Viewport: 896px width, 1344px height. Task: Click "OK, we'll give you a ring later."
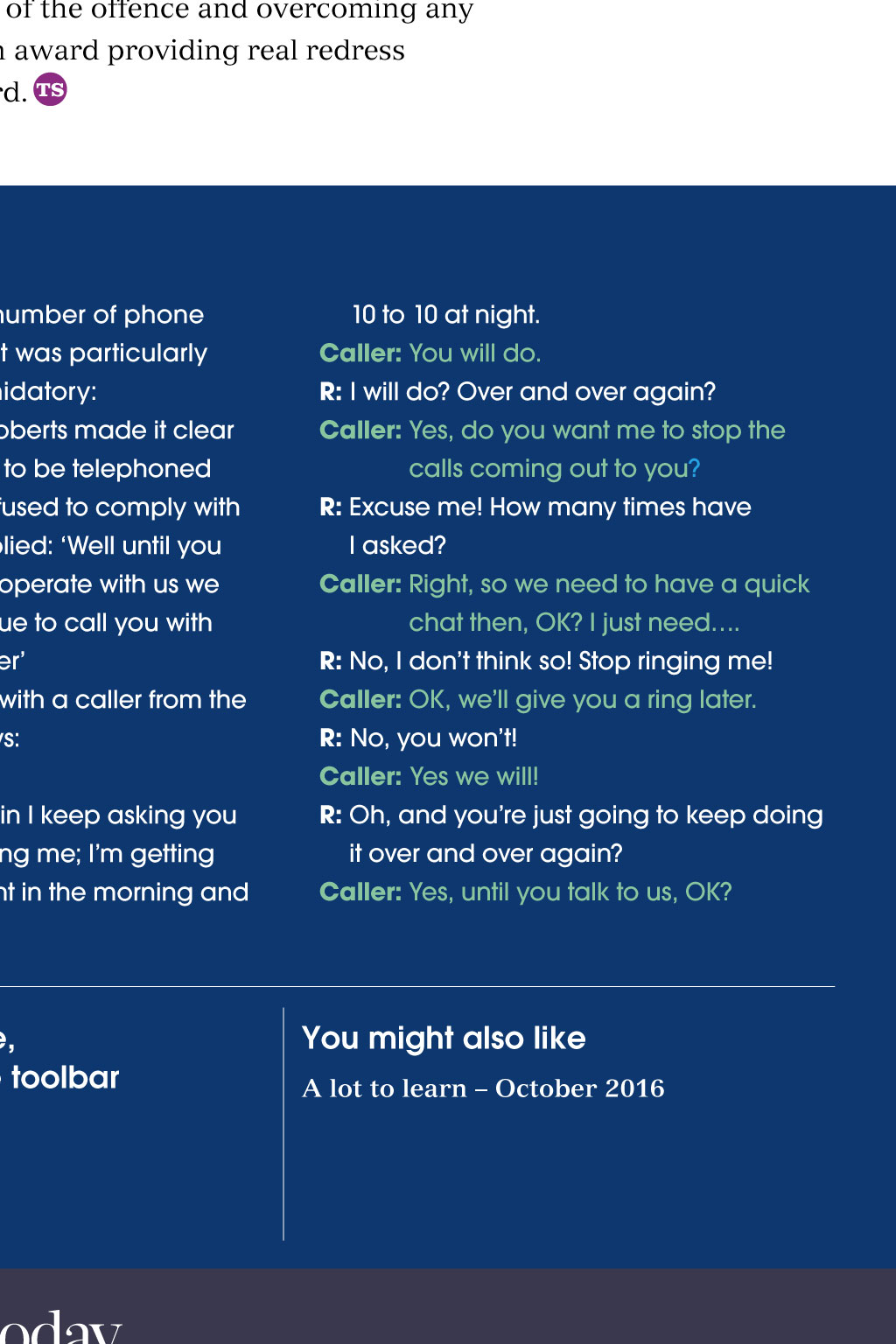tap(582, 700)
